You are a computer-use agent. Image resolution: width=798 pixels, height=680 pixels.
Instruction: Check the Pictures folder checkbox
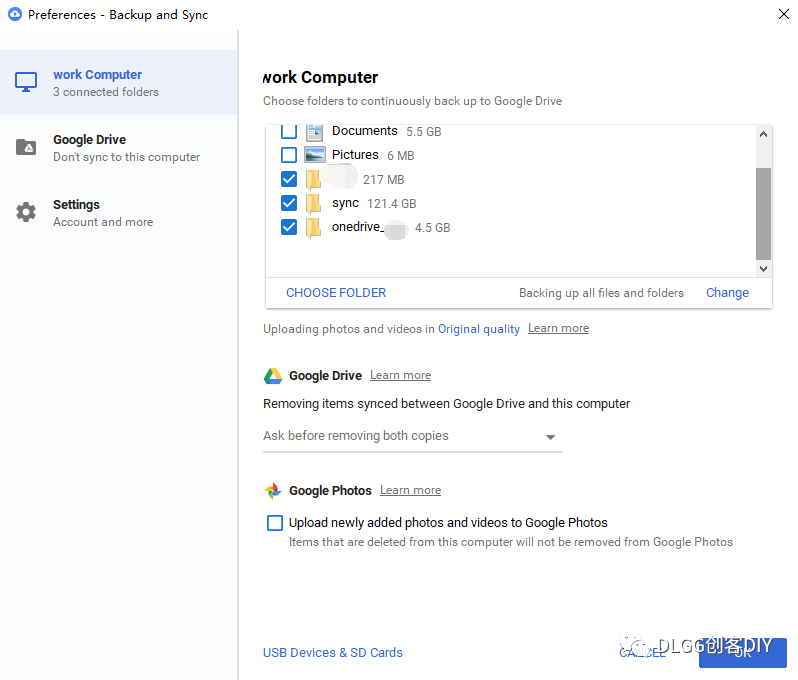point(289,155)
